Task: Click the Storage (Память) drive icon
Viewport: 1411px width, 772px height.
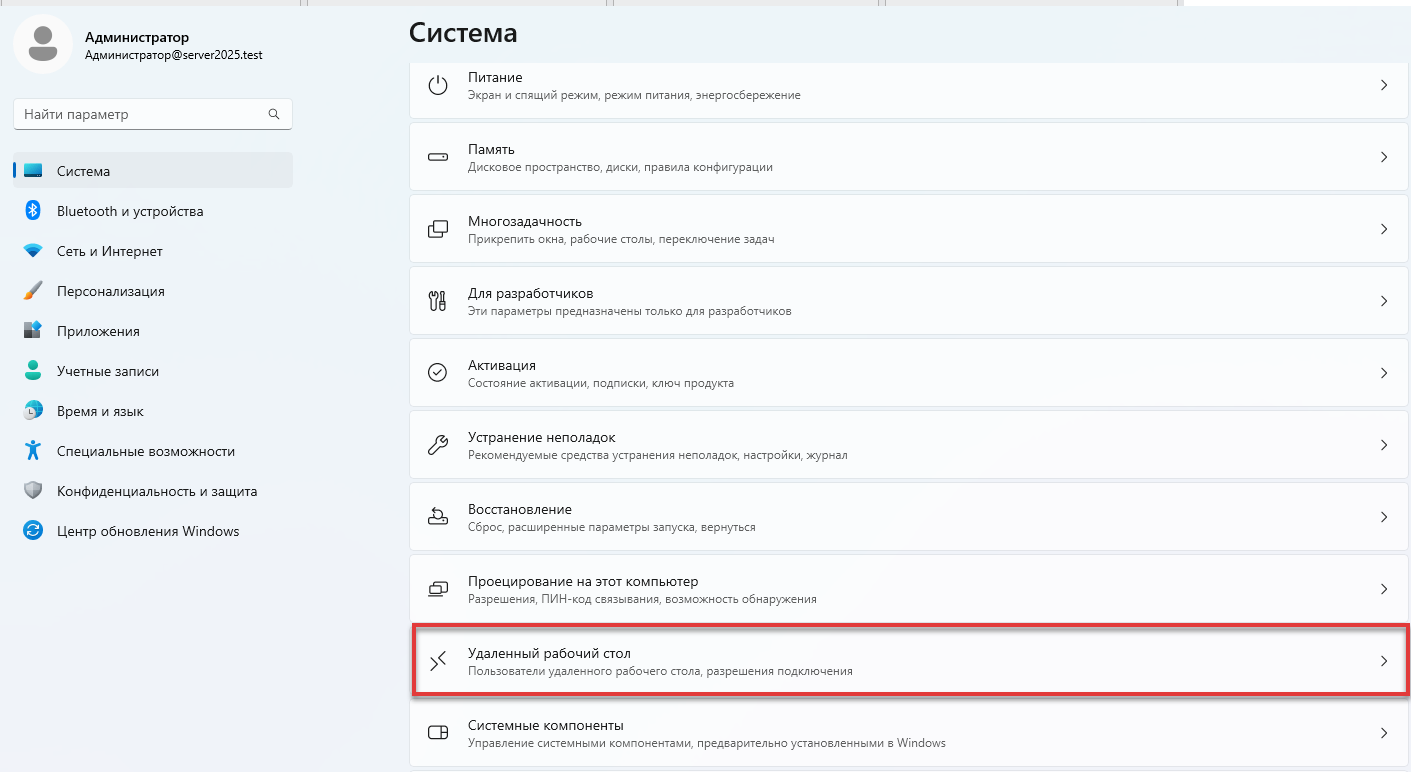Action: tap(437, 157)
